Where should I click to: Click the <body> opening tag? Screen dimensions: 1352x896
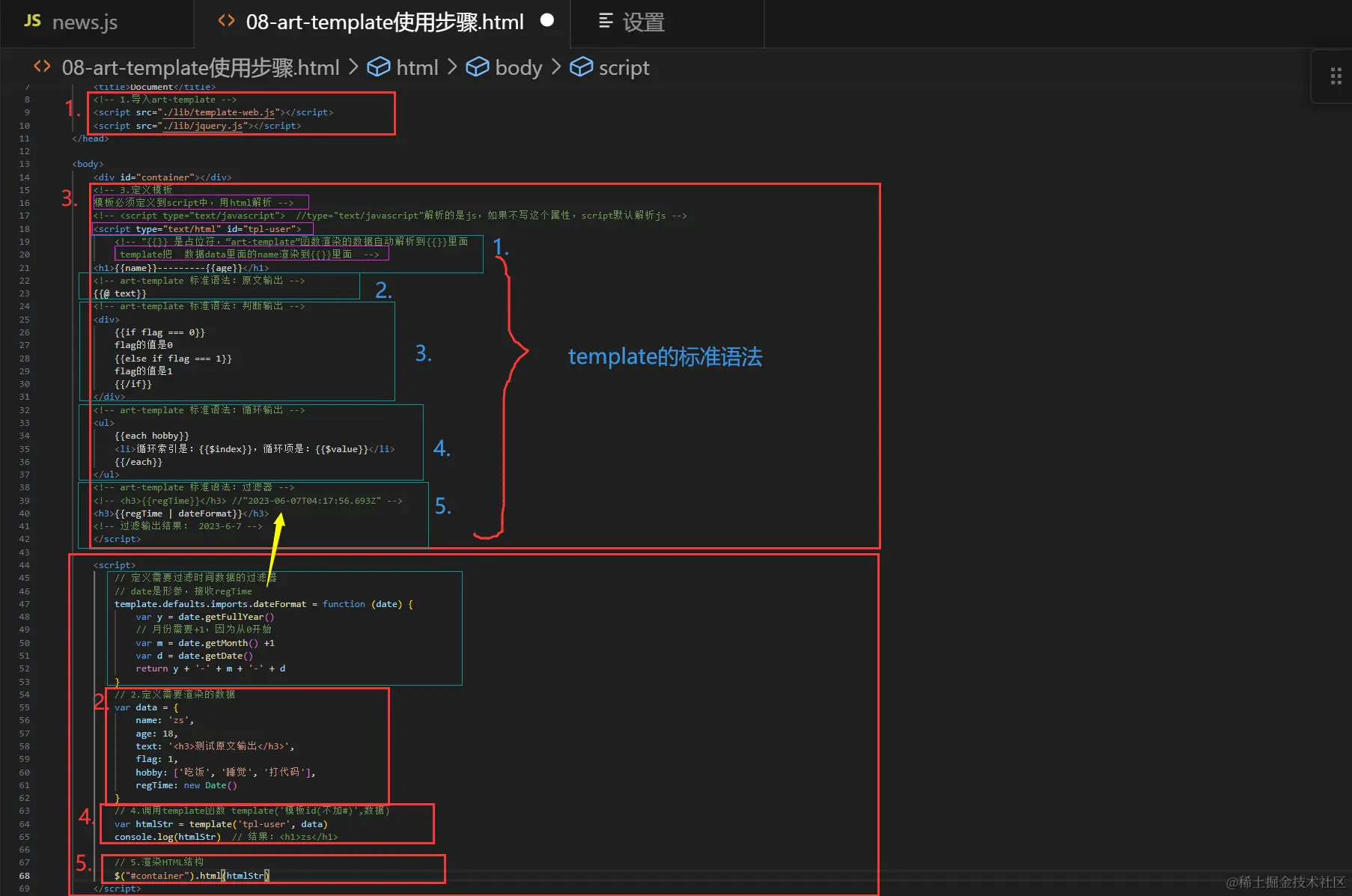[88, 164]
